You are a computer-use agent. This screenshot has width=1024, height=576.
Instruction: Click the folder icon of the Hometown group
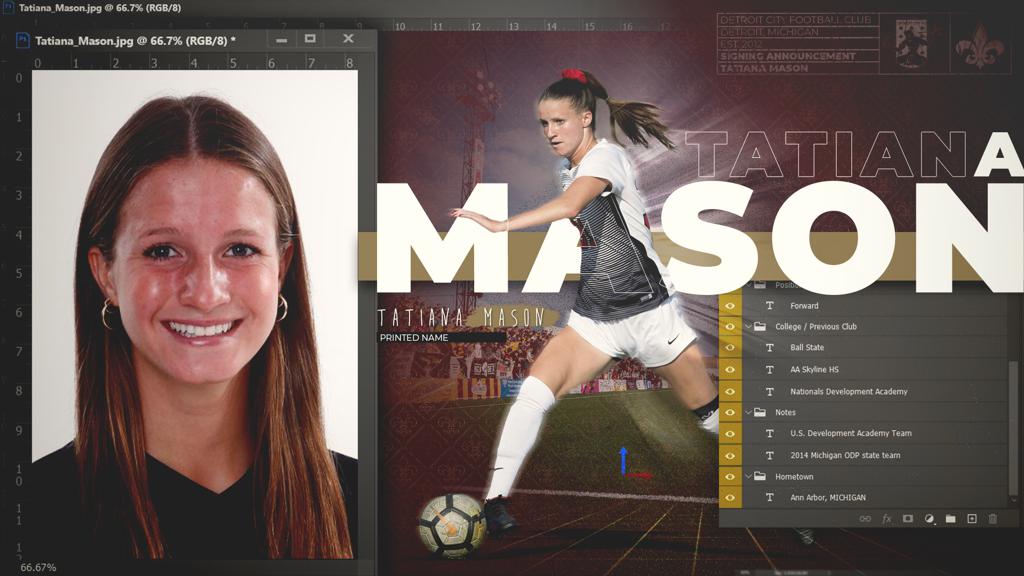click(x=760, y=477)
